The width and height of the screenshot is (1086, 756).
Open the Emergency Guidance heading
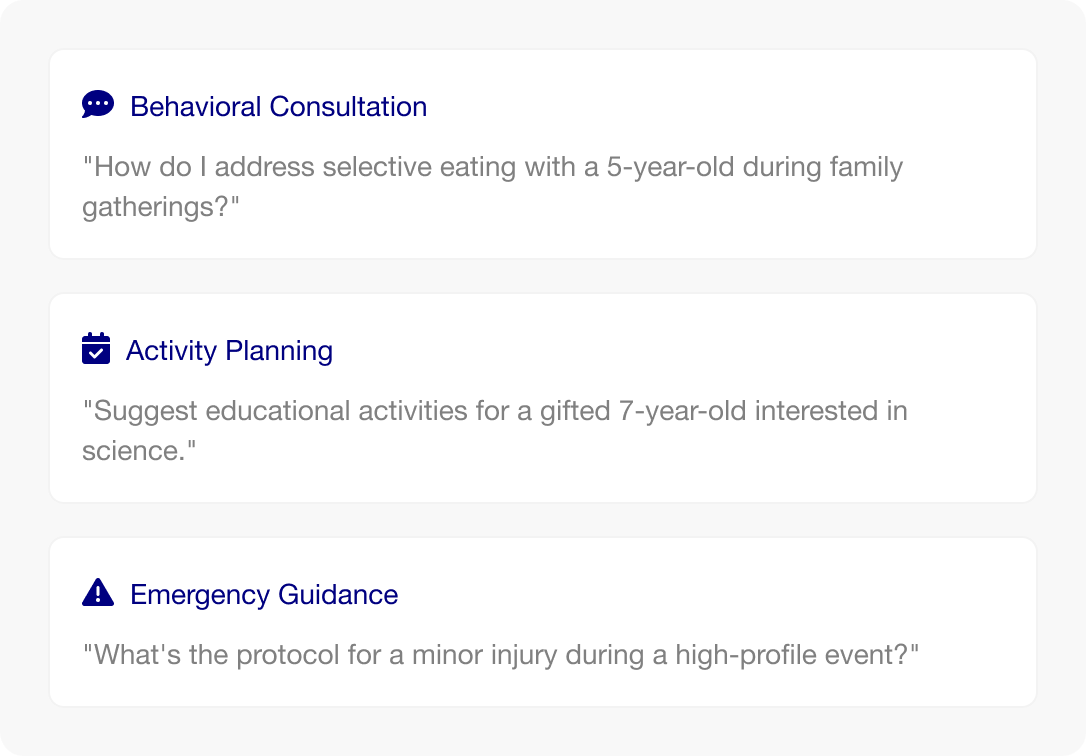[x=264, y=595]
